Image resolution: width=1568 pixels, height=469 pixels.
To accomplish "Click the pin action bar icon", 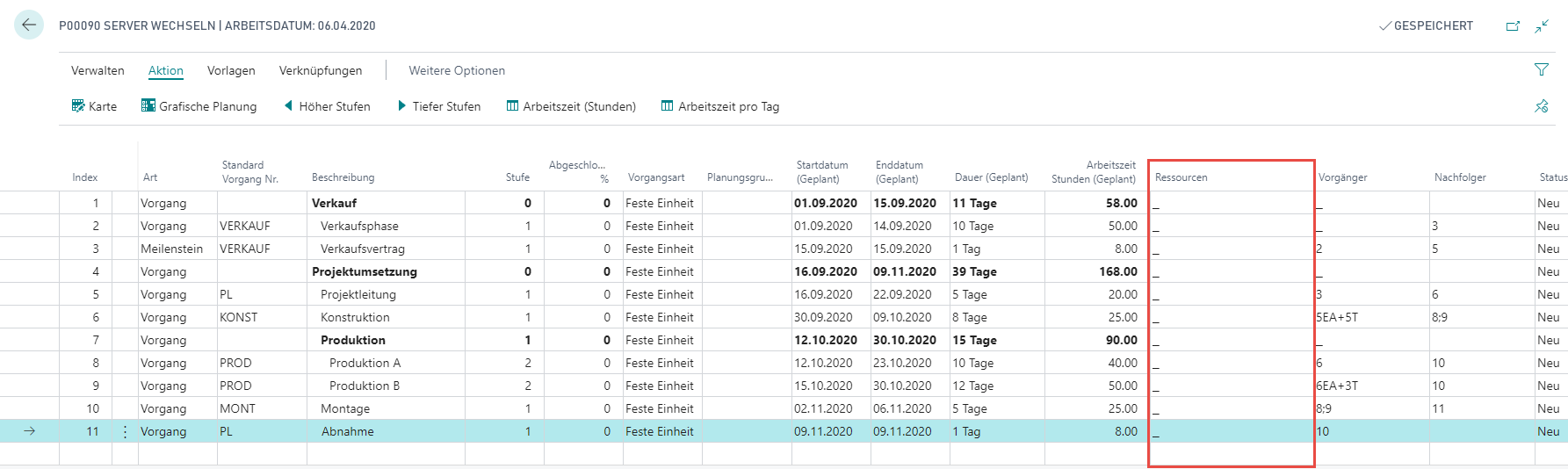I will click(x=1542, y=106).
